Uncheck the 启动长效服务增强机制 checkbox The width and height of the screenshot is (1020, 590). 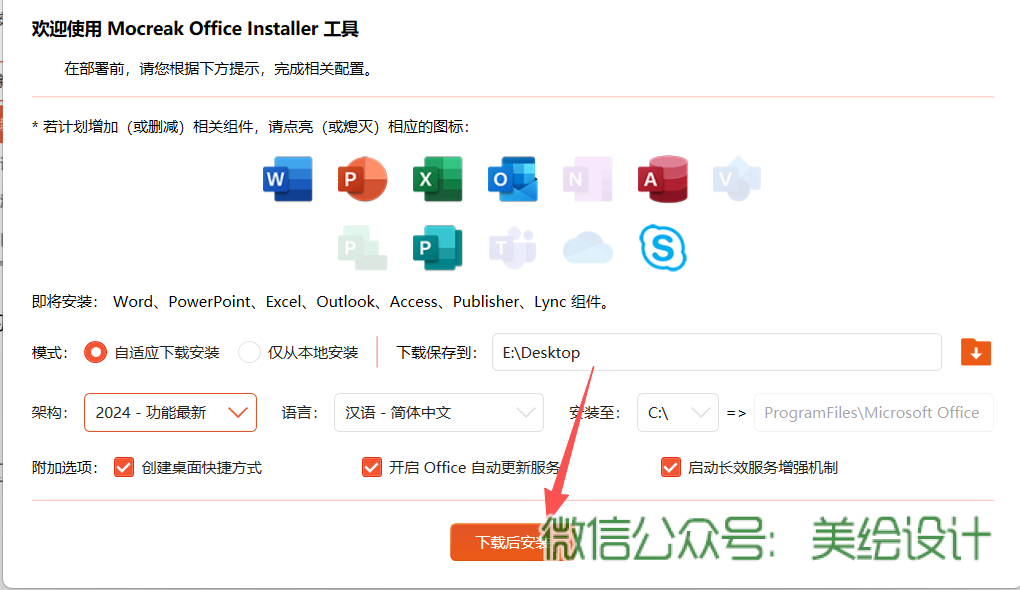pyautogui.click(x=670, y=467)
